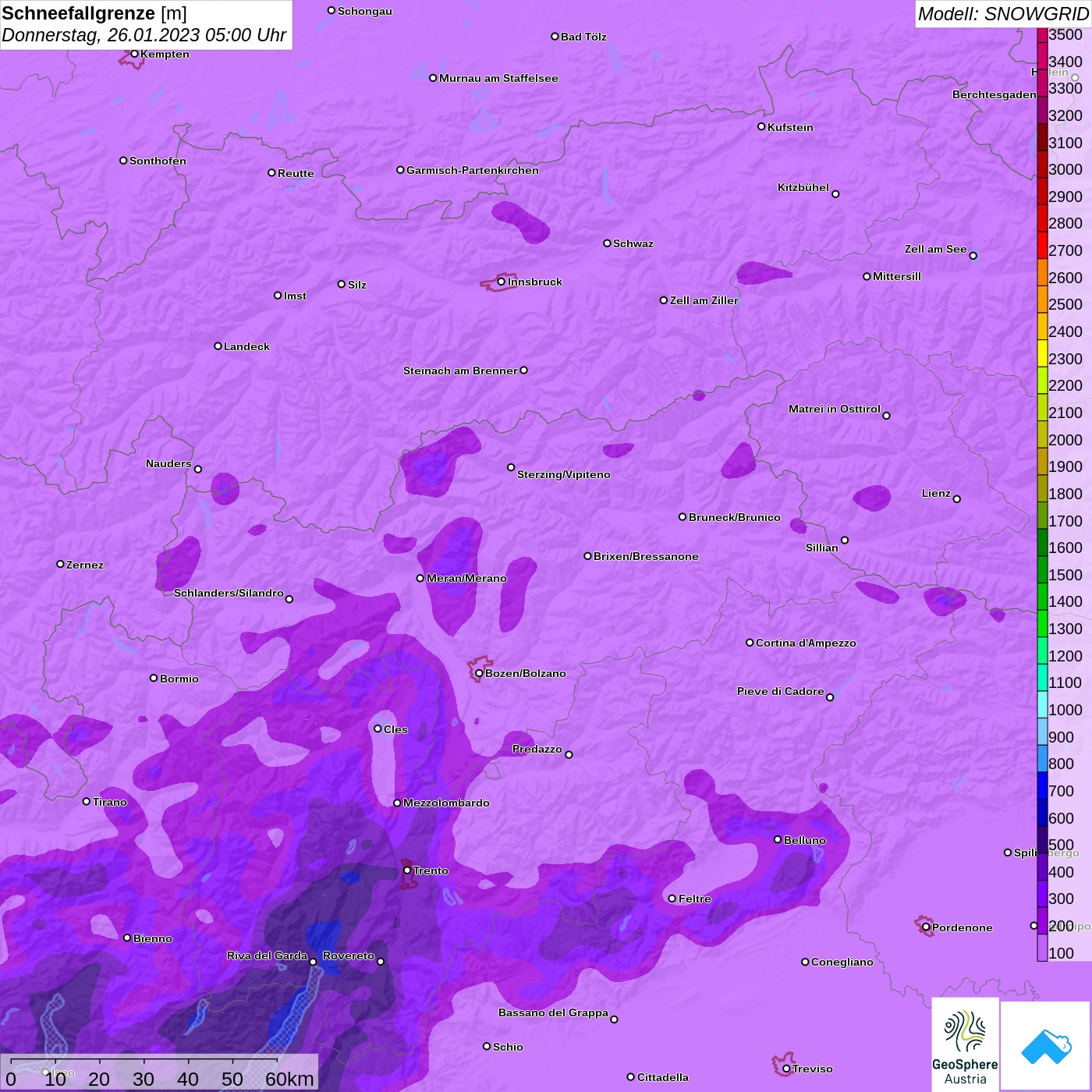Viewport: 1092px width, 1092px height.
Task: Click the Schlanders/Silandro label
Action: click(229, 593)
